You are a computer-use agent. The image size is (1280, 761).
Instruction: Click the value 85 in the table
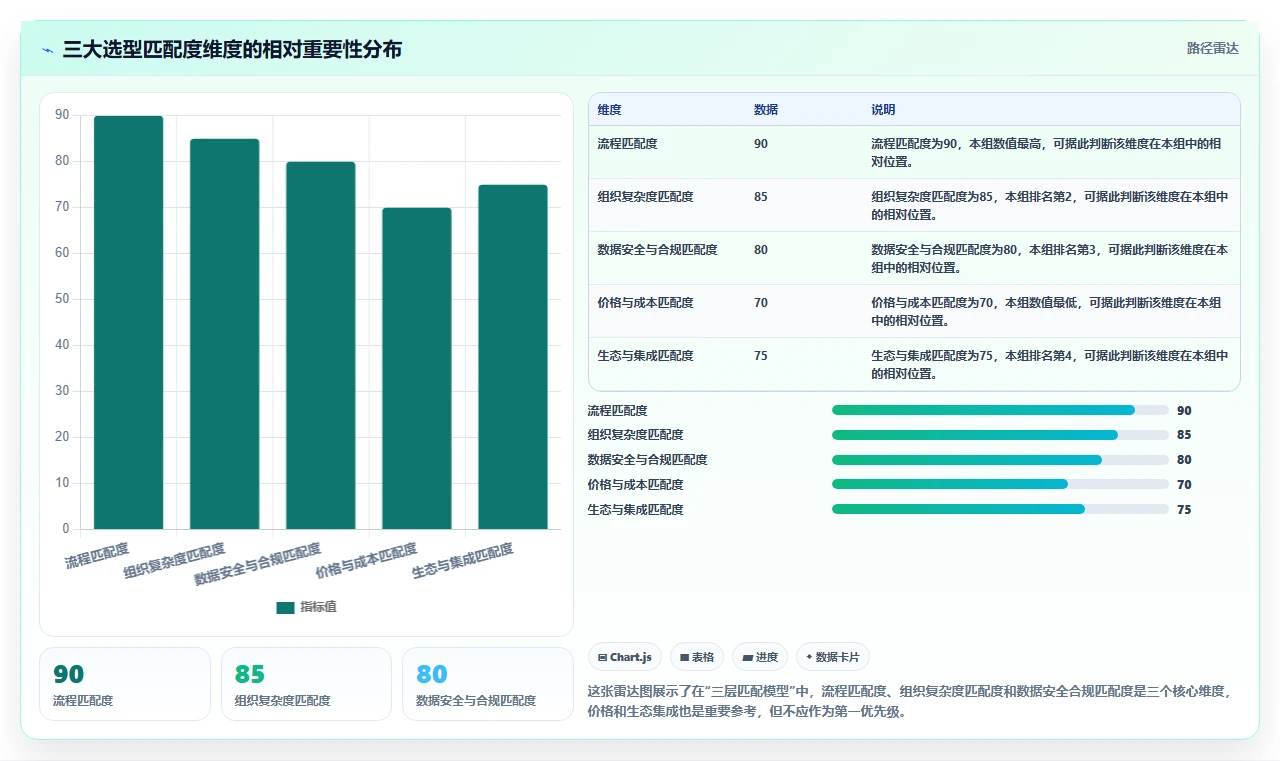(x=761, y=197)
